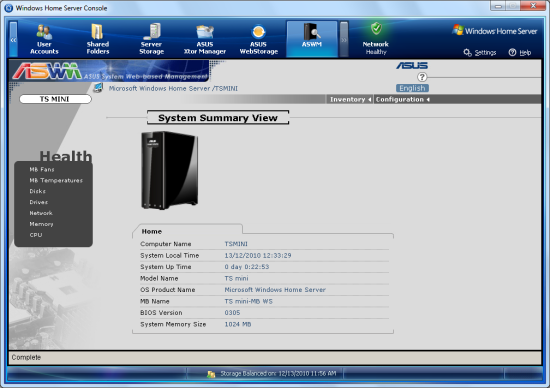The image size is (550, 388).
Task: Click the English language button
Action: pos(412,88)
